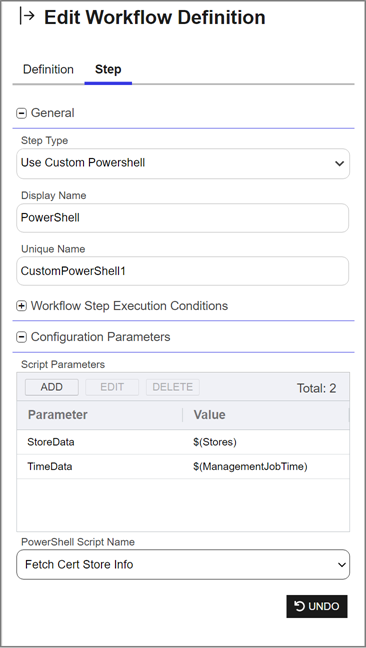Click the undo arrow icon
Screen dimensions: 366x648
299,606
